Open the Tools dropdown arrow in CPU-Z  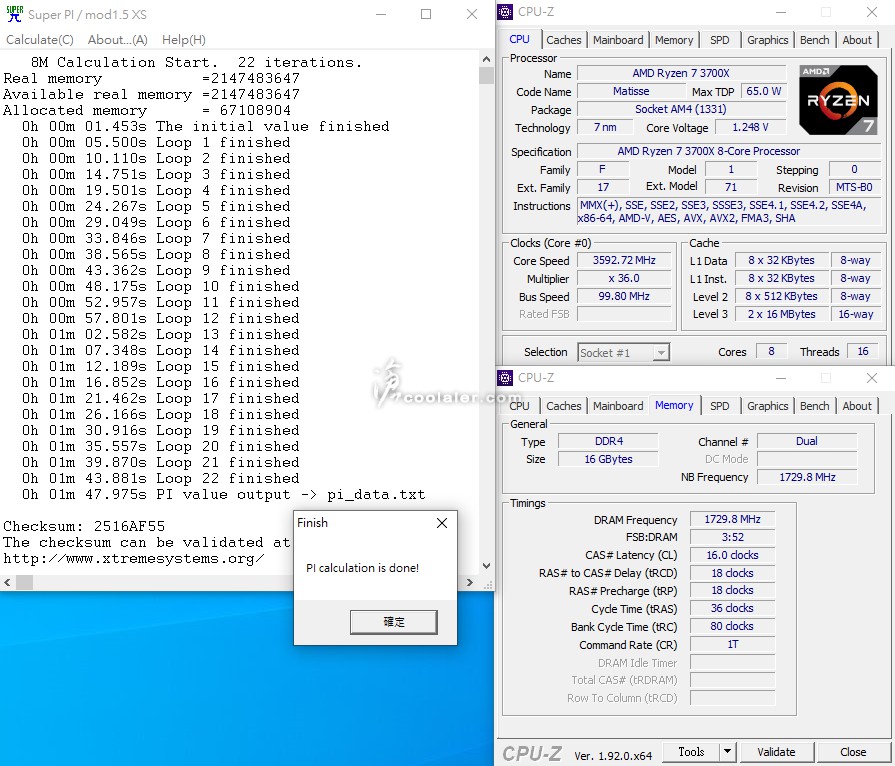click(727, 752)
